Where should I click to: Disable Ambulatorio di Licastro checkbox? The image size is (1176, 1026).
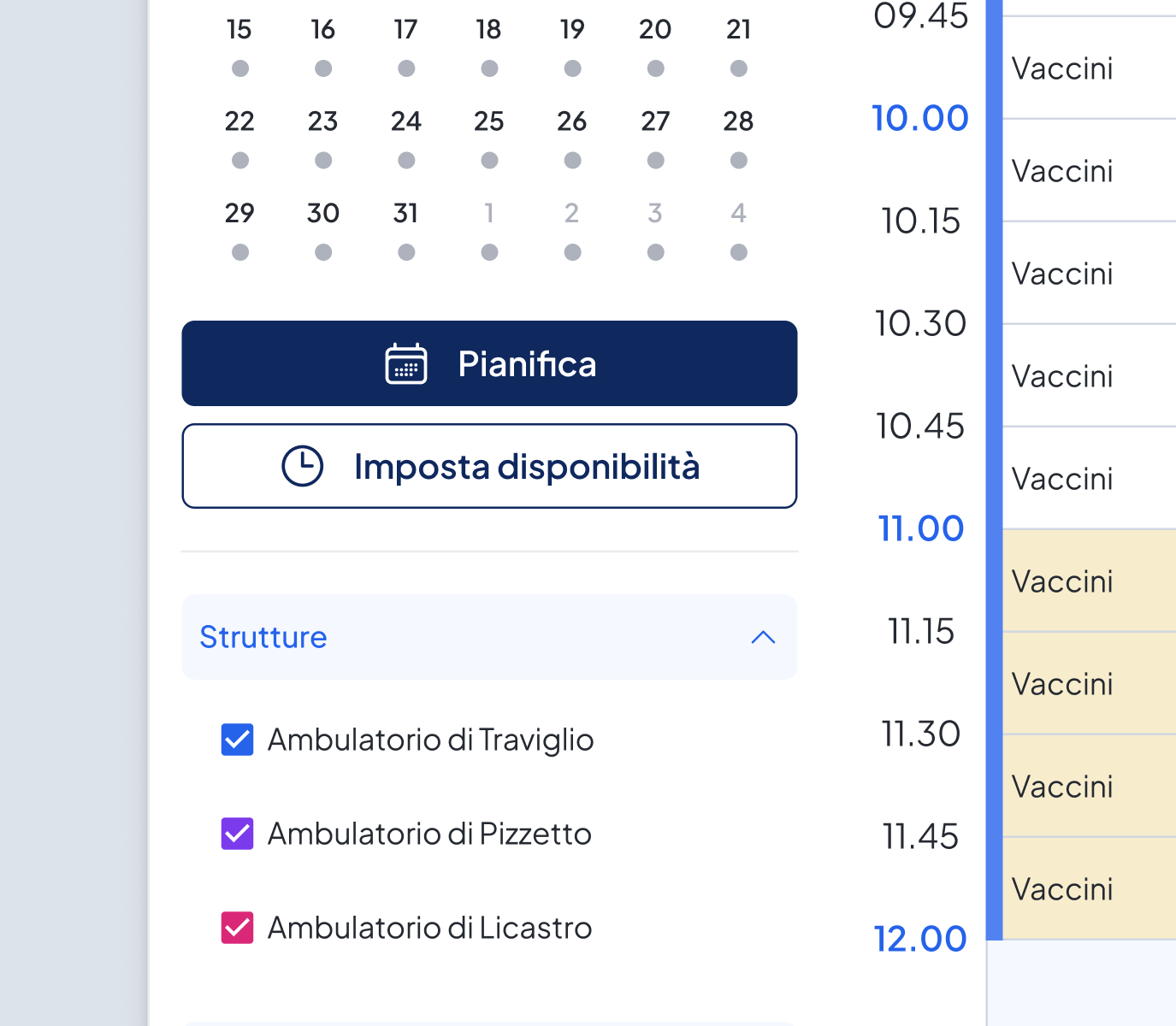[237, 929]
